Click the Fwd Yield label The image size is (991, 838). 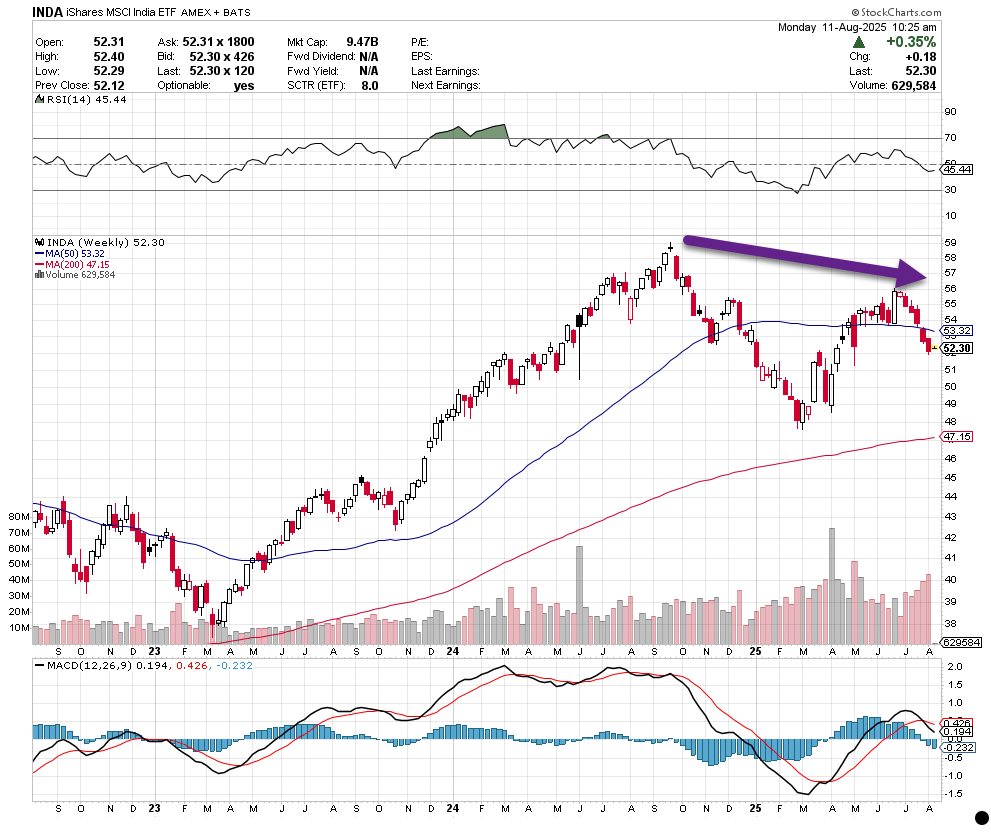313,71
